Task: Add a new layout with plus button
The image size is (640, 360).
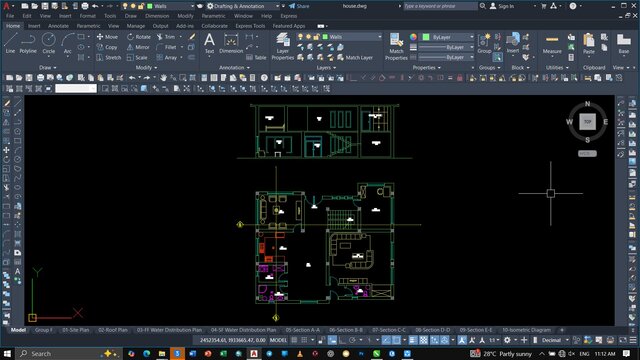Action: click(x=562, y=330)
